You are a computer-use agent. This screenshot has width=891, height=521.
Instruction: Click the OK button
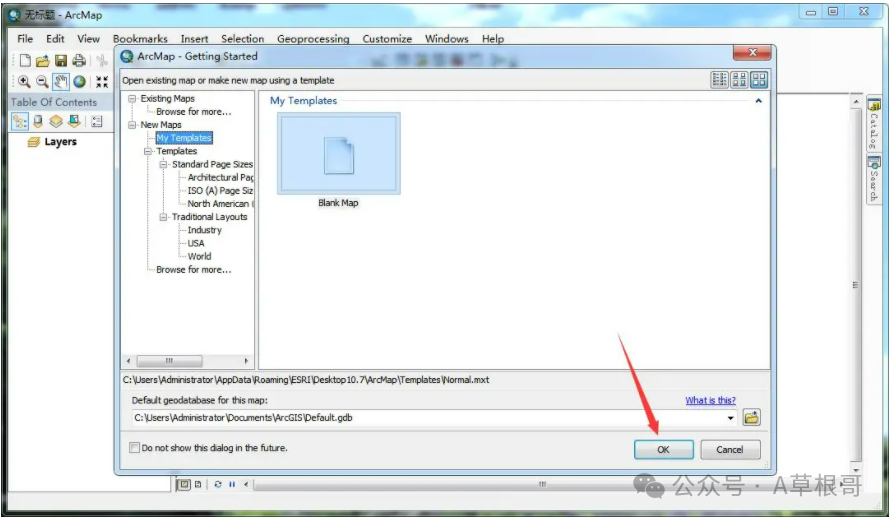[x=663, y=449]
